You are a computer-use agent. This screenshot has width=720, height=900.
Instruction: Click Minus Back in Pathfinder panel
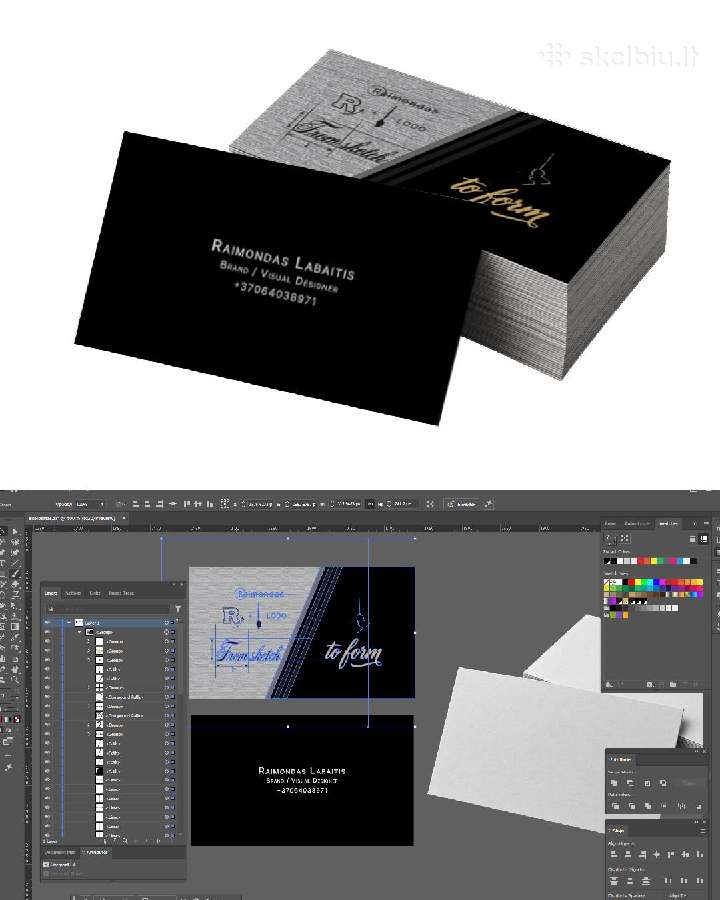click(x=699, y=806)
